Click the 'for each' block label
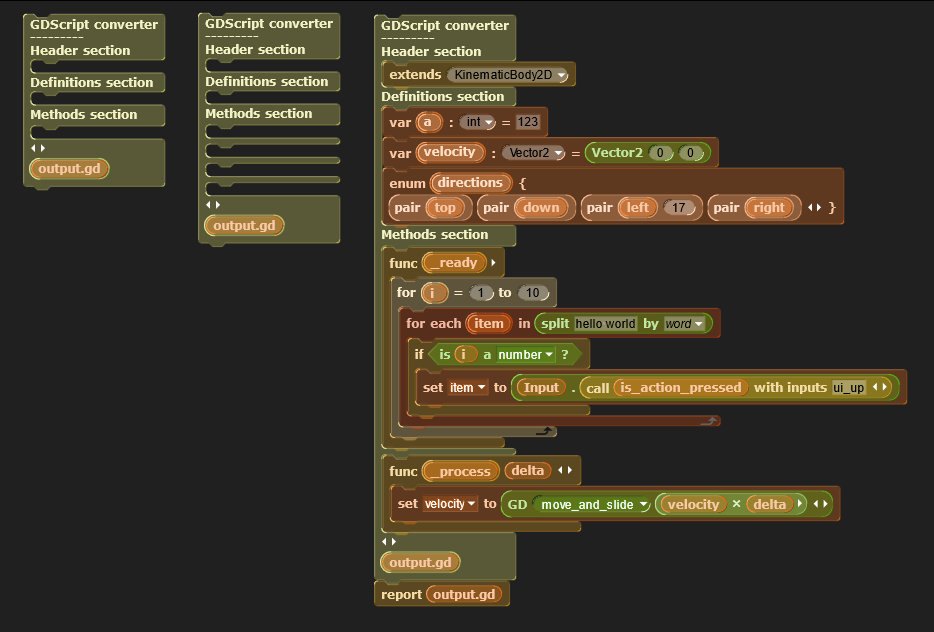934x632 pixels. tap(434, 323)
